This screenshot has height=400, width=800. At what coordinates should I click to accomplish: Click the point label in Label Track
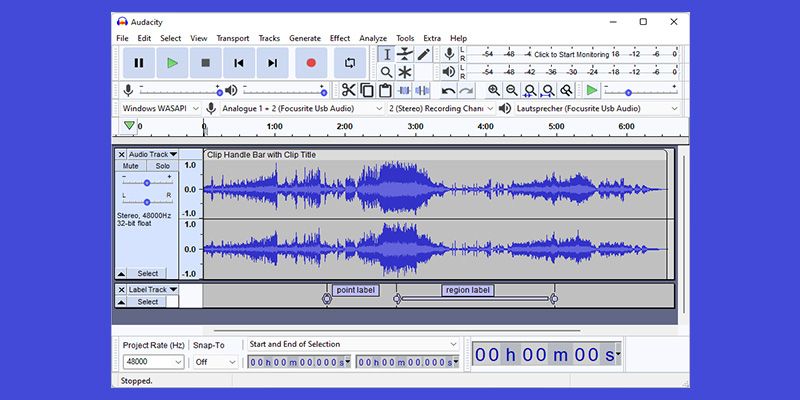(356, 290)
